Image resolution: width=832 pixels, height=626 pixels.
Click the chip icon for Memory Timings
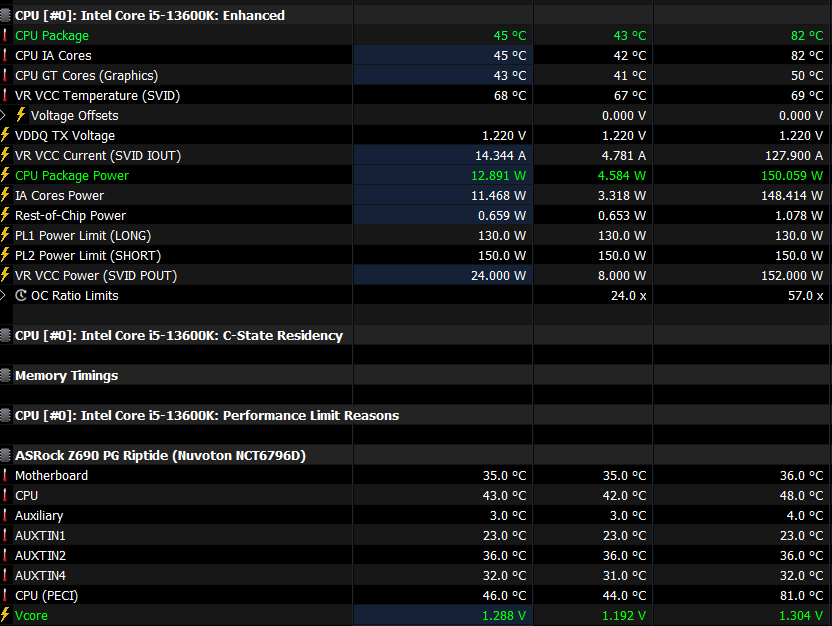pyautogui.click(x=5, y=376)
